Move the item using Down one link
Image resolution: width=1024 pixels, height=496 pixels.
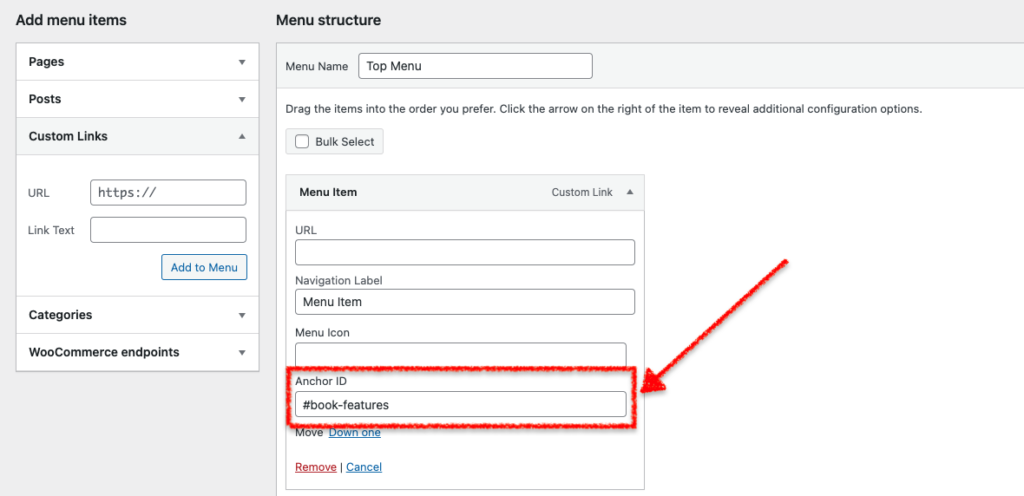click(x=354, y=433)
